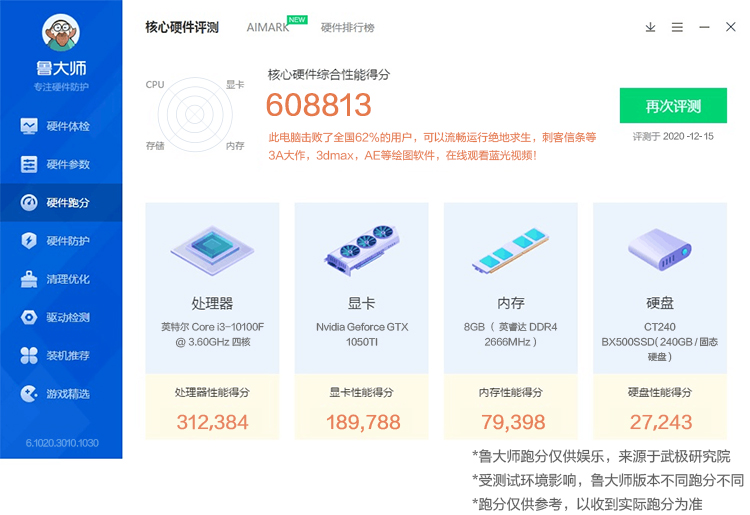750x515 pixels.
Task: Select 游戏精选 sidebar menu label
Action: click(x=68, y=394)
